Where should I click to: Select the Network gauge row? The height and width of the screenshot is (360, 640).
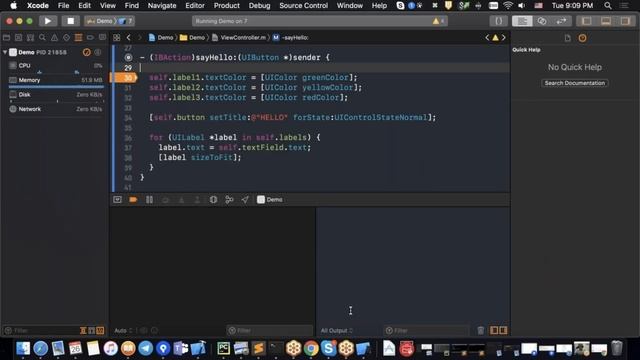(56, 109)
